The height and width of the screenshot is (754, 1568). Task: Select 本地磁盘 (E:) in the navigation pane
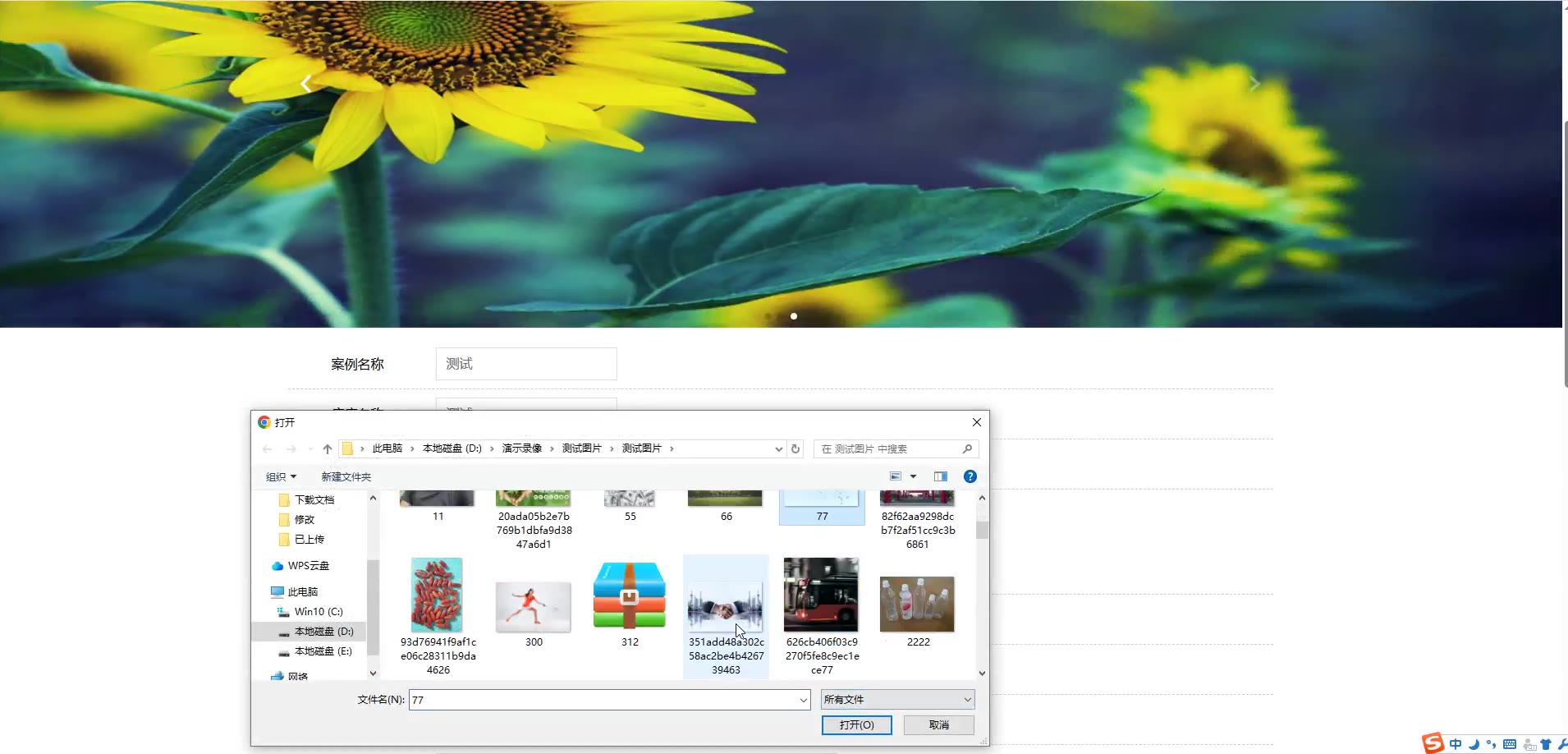click(323, 651)
